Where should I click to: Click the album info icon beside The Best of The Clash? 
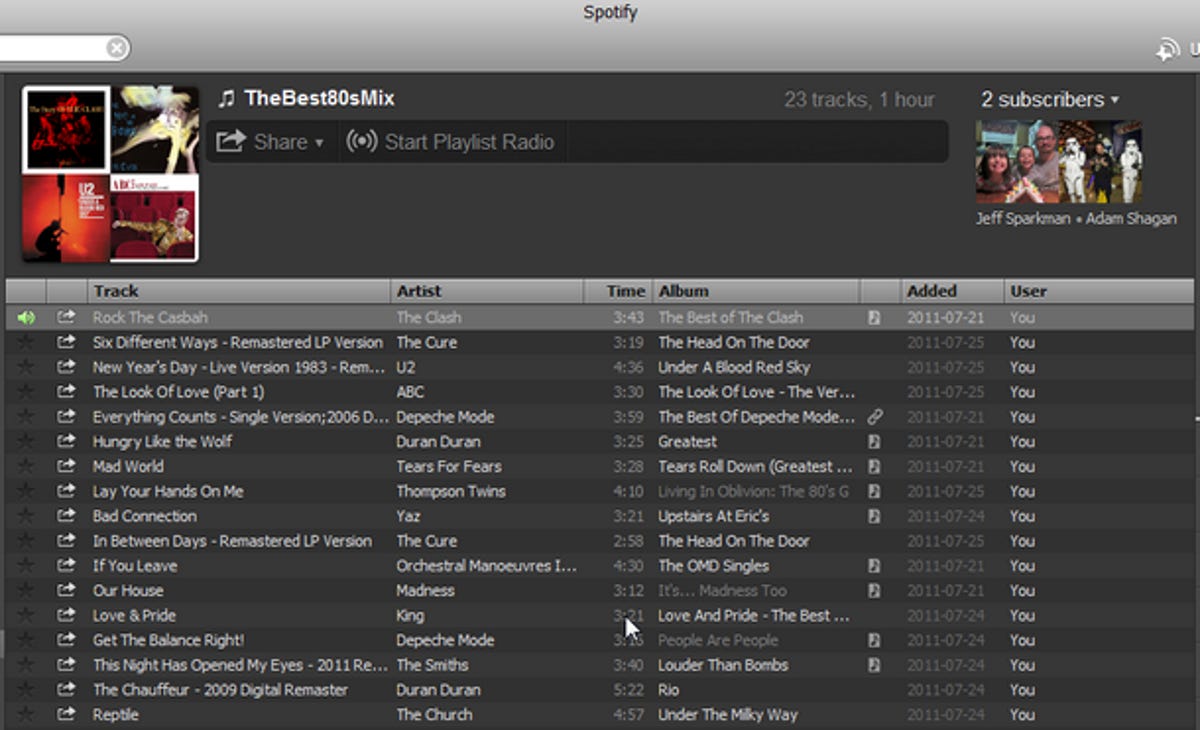click(875, 317)
